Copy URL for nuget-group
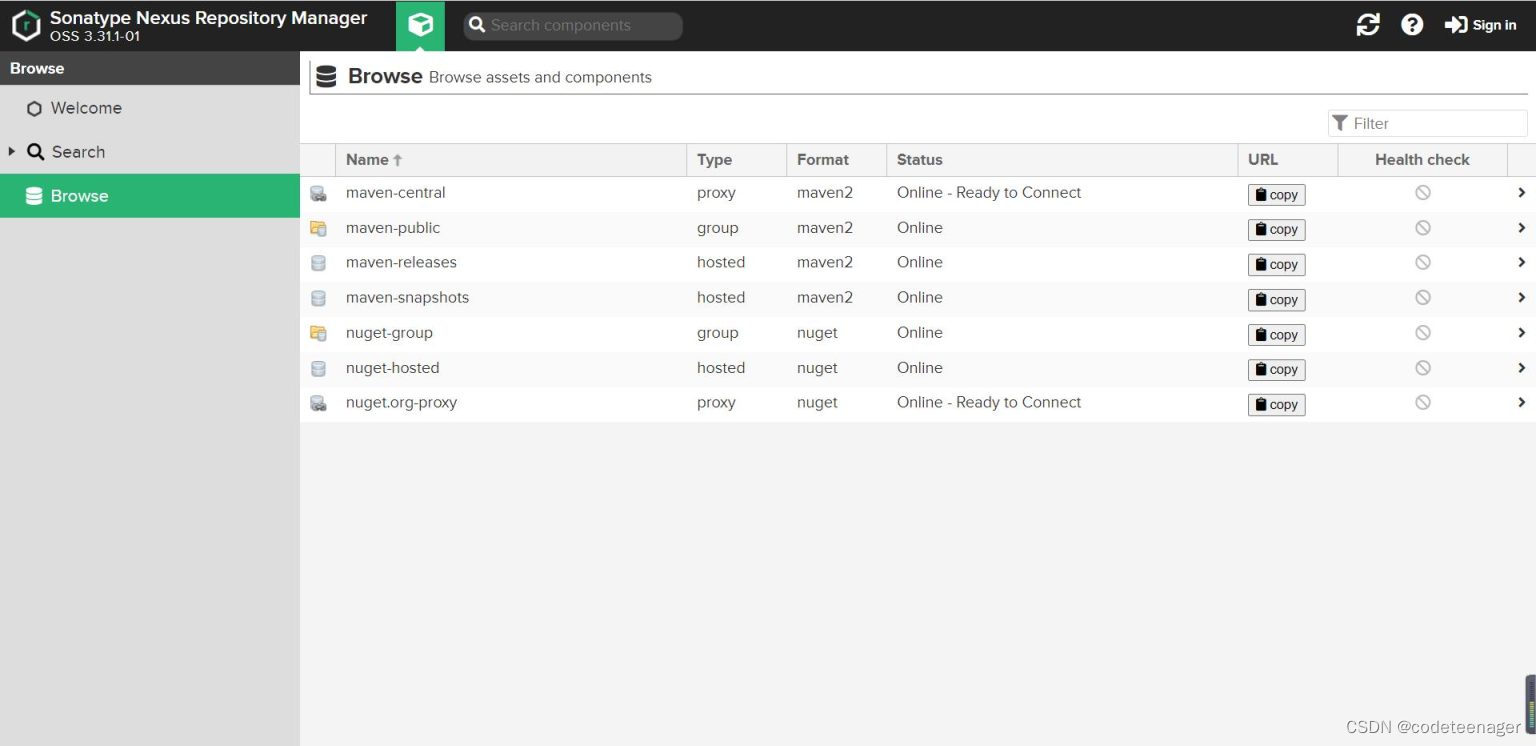1536x746 pixels. pyautogui.click(x=1276, y=335)
